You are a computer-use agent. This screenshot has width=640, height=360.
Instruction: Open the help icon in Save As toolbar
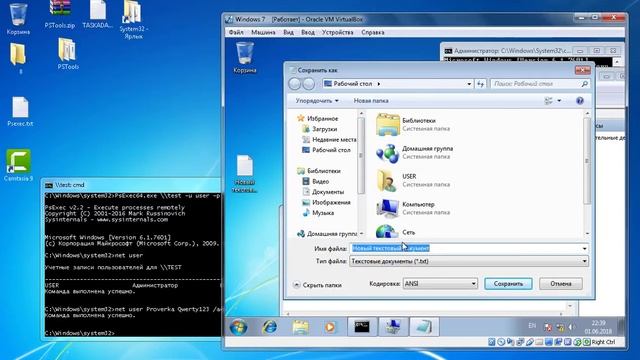(x=580, y=100)
